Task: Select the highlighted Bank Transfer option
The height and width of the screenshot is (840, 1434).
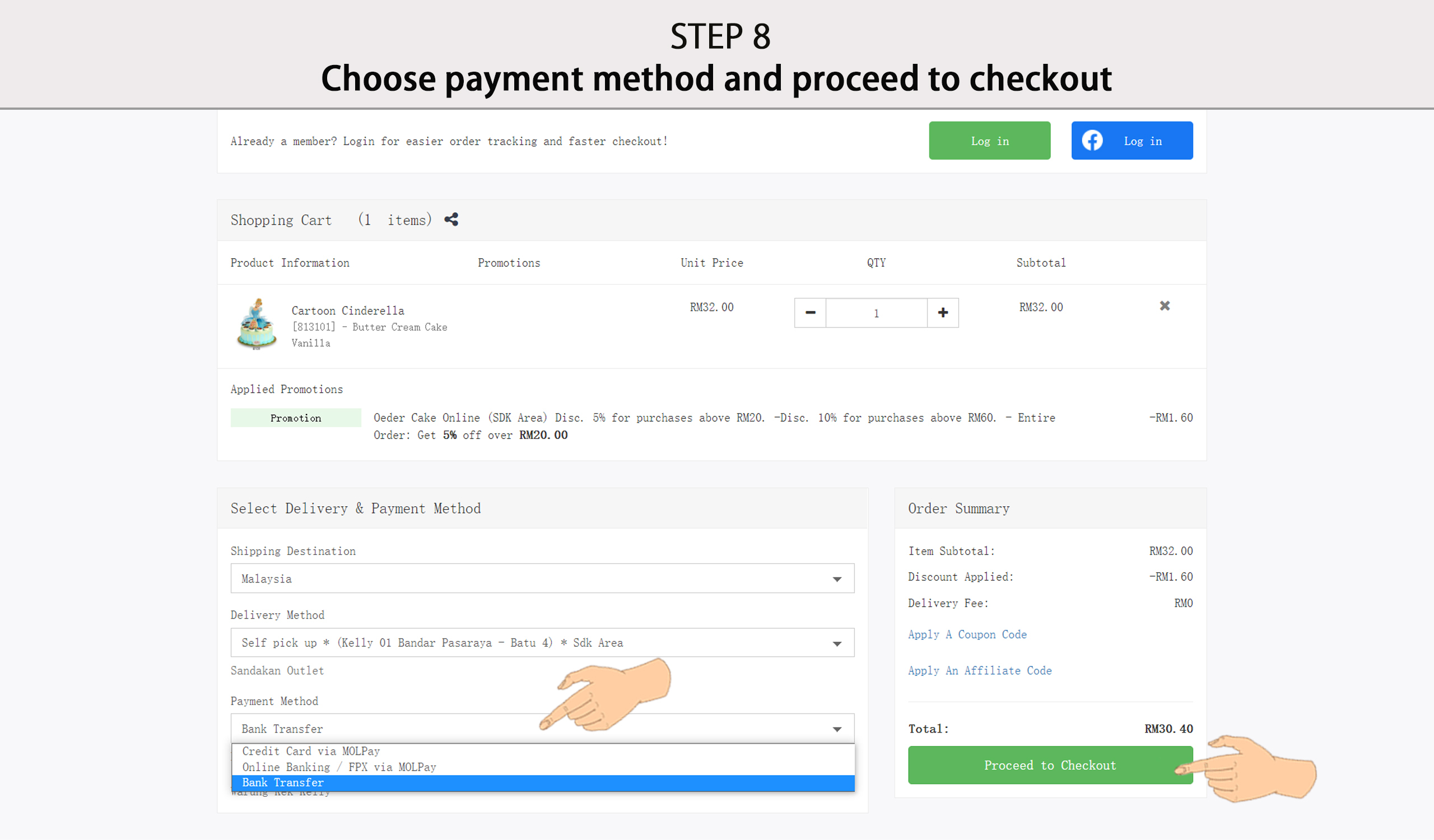Action: pyautogui.click(x=283, y=783)
